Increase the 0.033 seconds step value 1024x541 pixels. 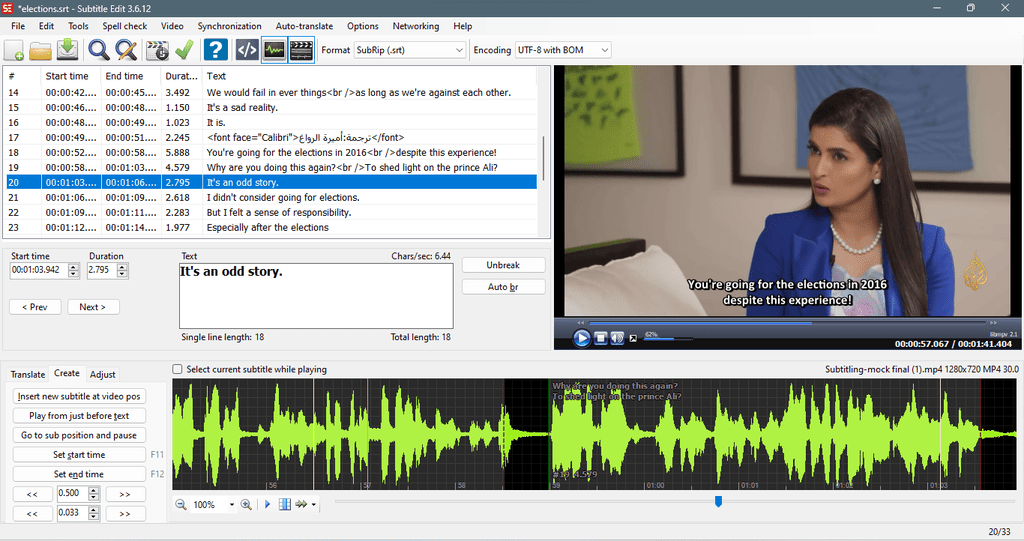(94, 510)
